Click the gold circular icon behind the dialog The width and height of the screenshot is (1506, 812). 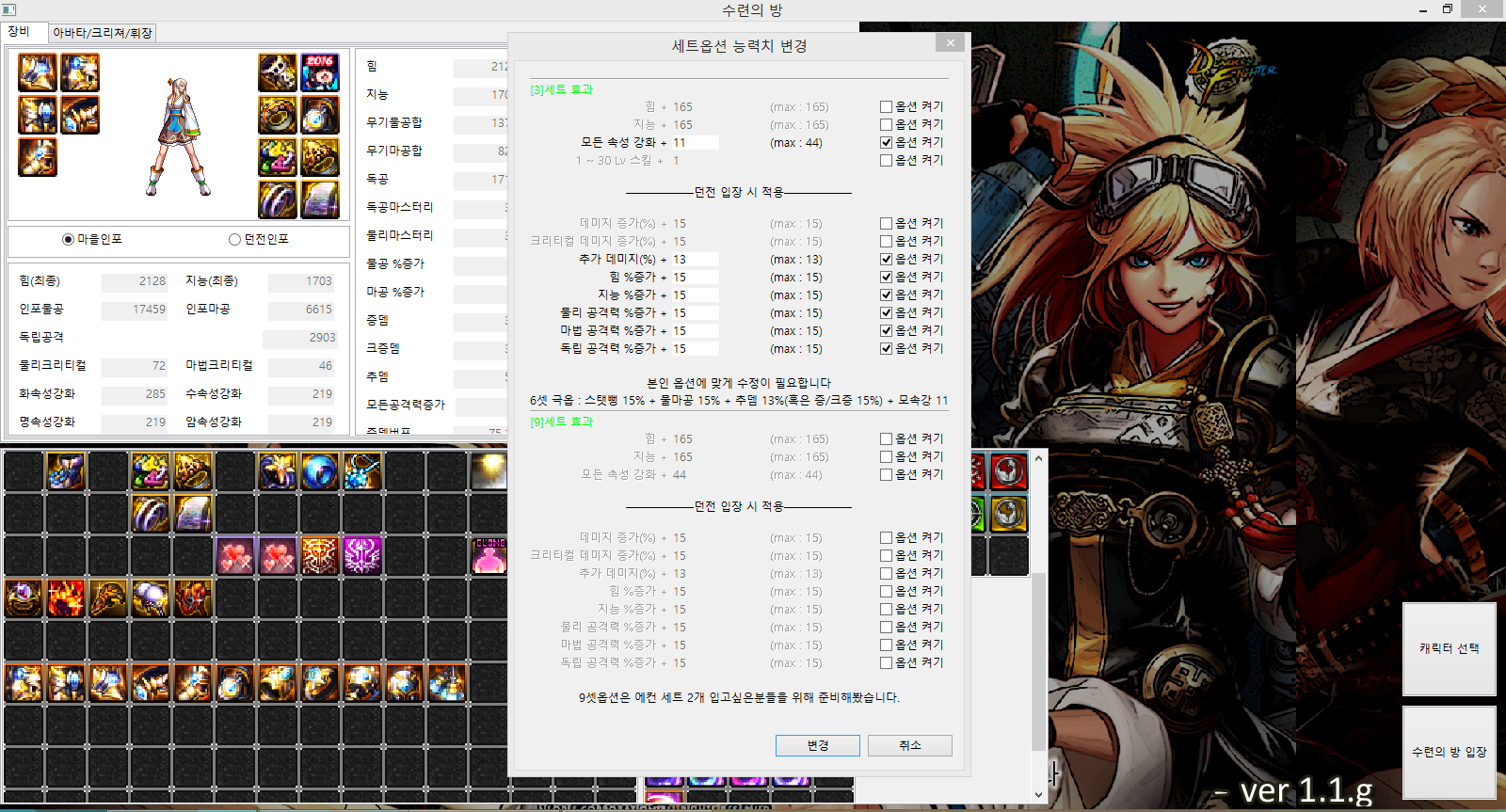click(x=1008, y=514)
